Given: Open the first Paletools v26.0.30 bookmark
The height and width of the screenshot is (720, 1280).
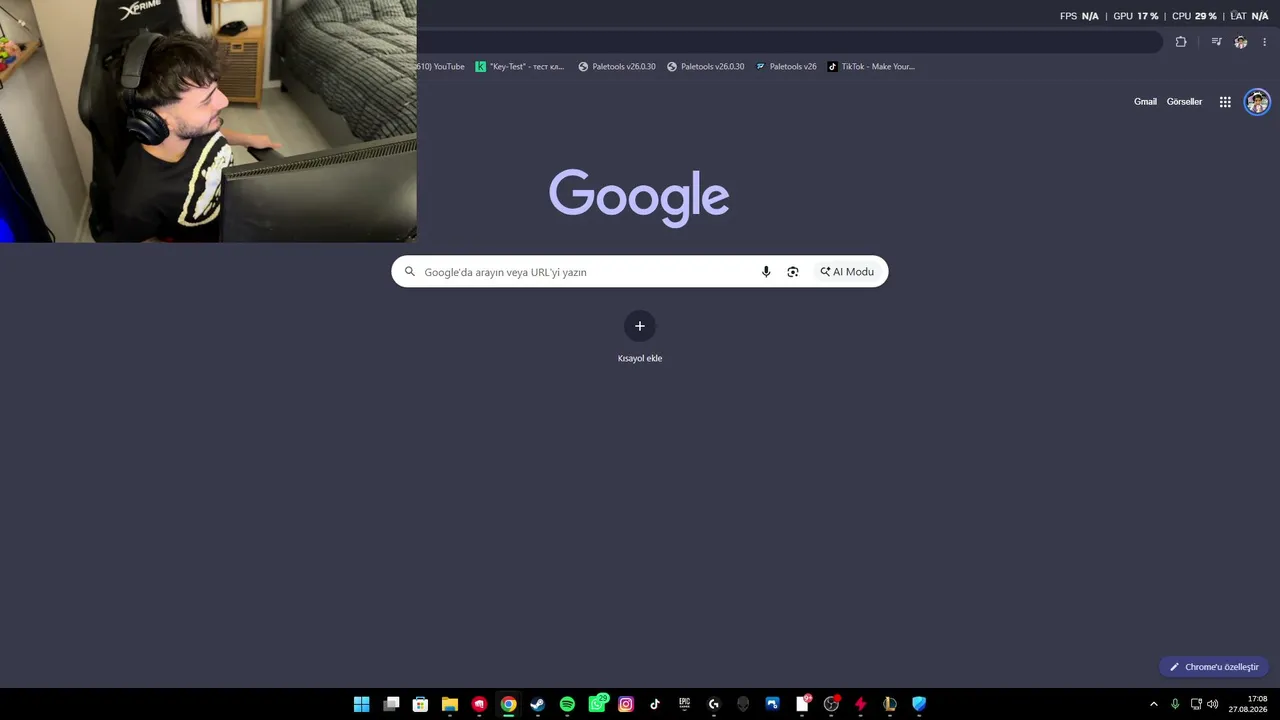Looking at the screenshot, I should click(x=617, y=67).
